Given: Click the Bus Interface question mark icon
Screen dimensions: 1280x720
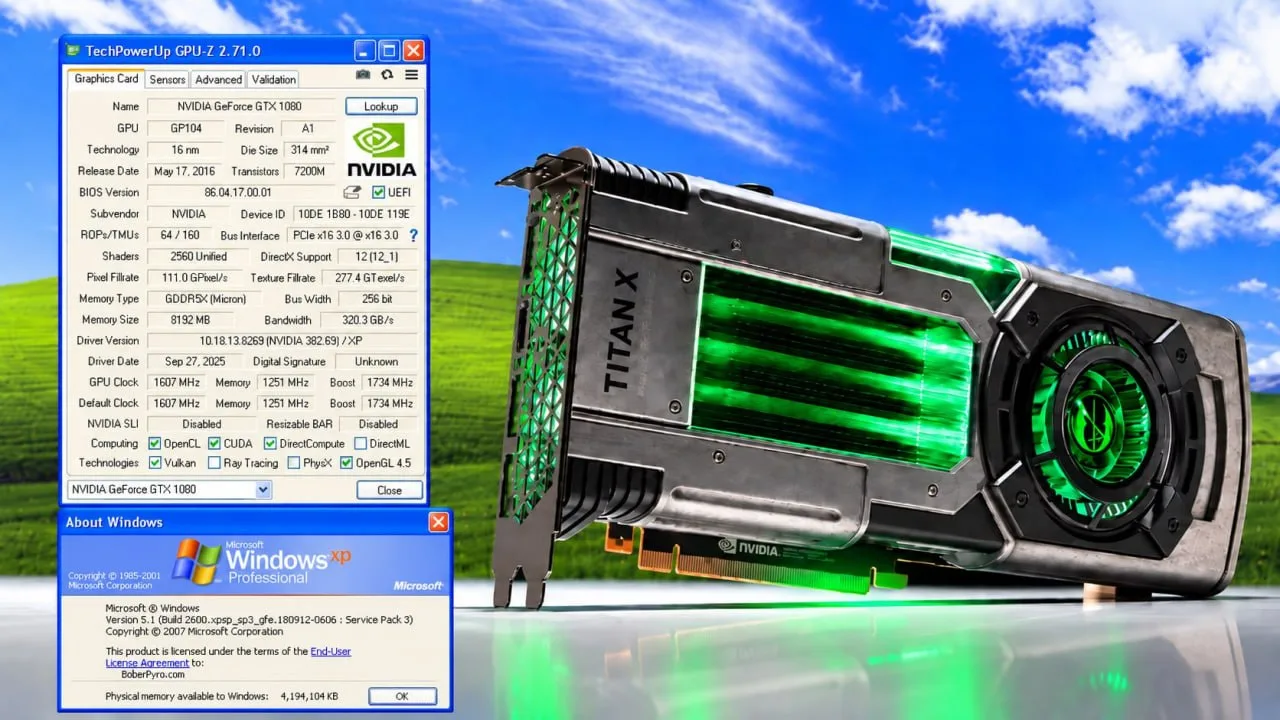Looking at the screenshot, I should pyautogui.click(x=413, y=236).
